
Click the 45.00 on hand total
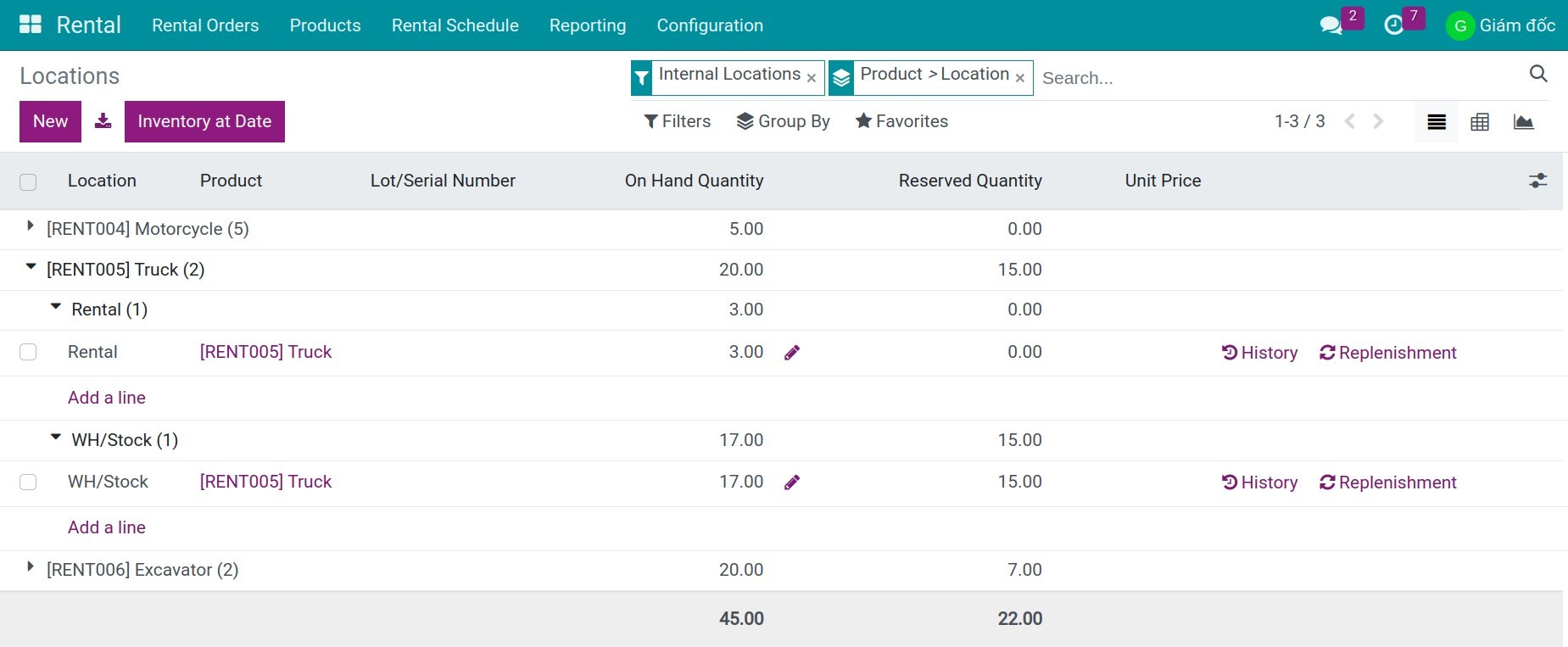(741, 619)
